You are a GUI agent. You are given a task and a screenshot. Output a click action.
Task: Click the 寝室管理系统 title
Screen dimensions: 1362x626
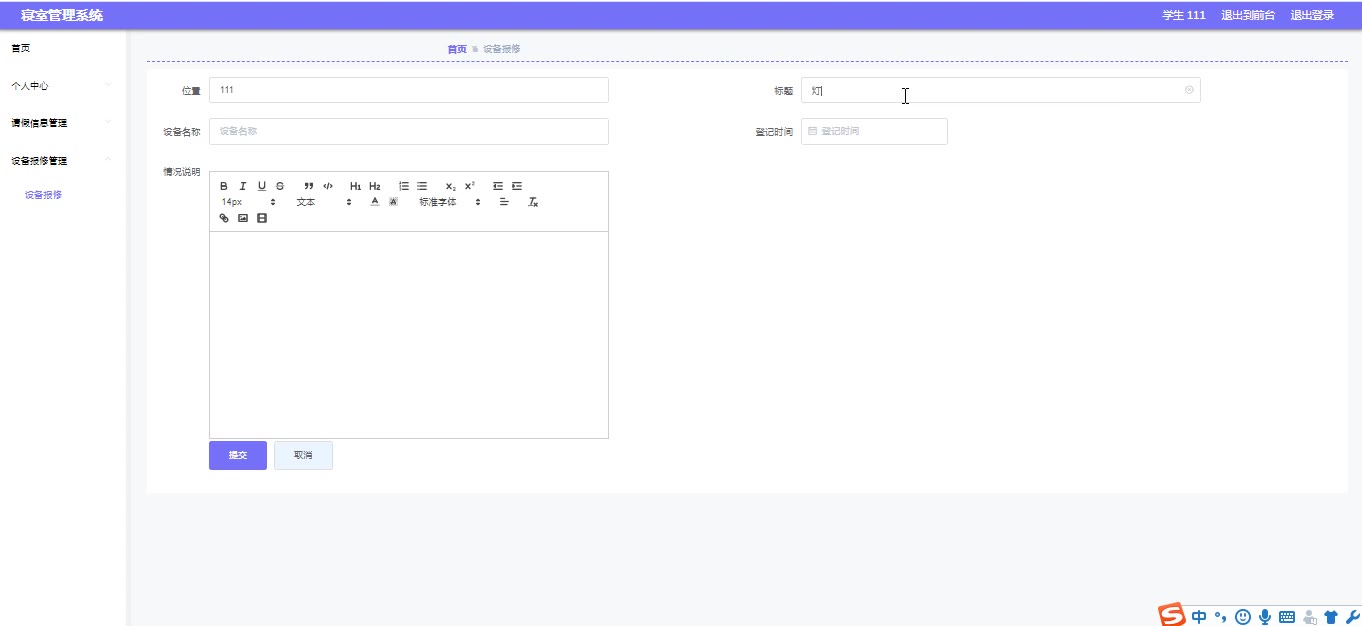tap(62, 15)
